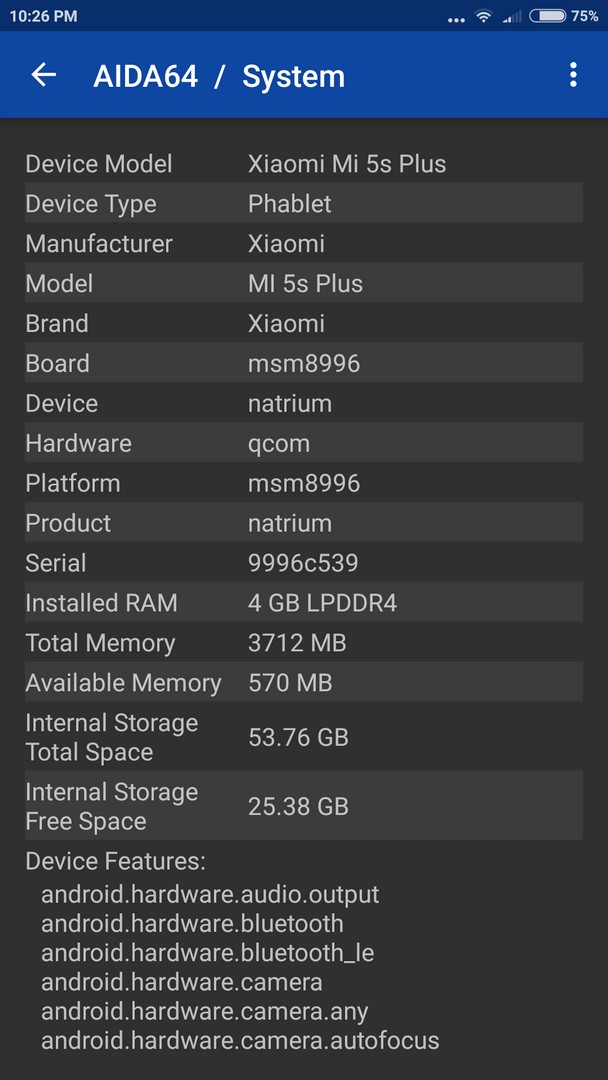
Task: Tap the battery indicator icon
Action: [548, 16]
